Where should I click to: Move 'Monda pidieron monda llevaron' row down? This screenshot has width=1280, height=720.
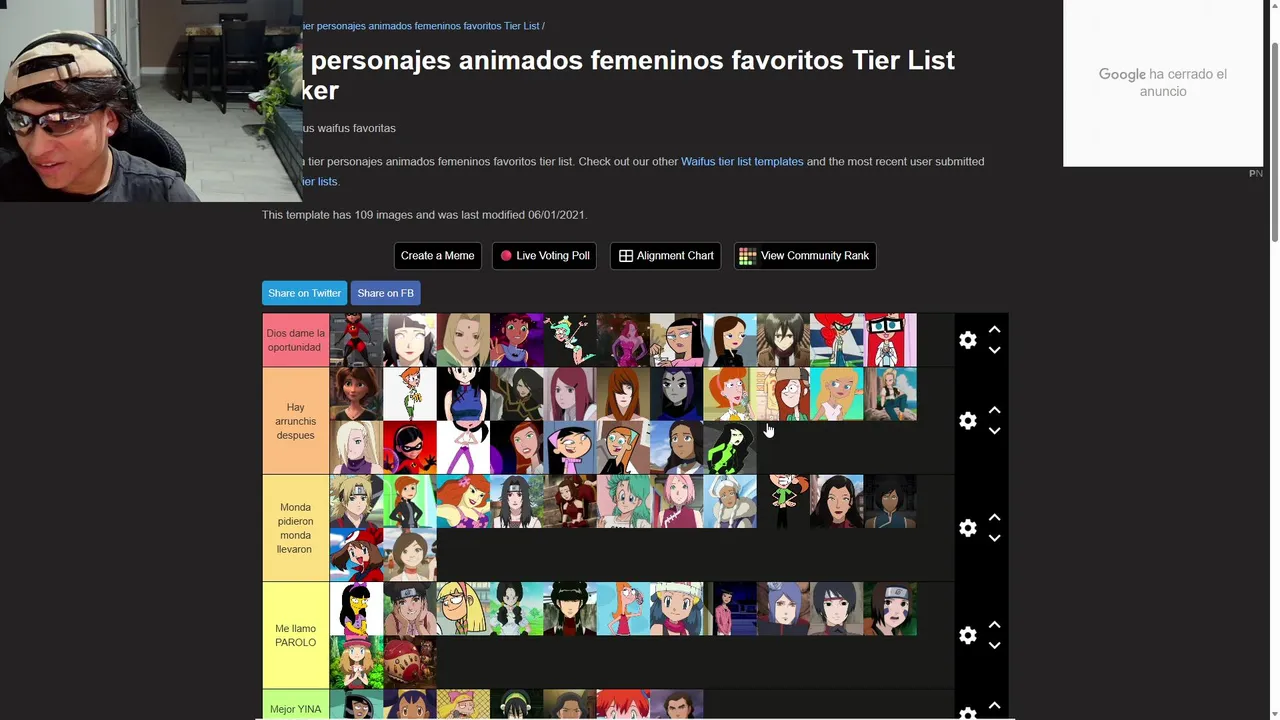[994, 538]
